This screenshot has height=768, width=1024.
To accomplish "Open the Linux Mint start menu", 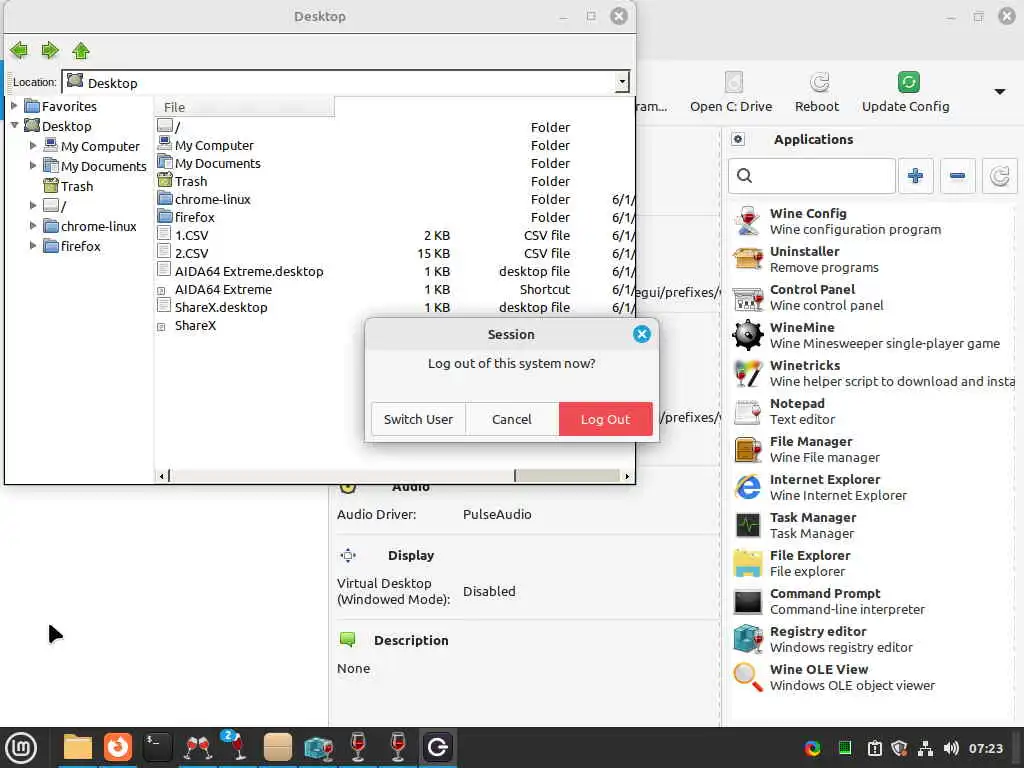I will [21, 748].
